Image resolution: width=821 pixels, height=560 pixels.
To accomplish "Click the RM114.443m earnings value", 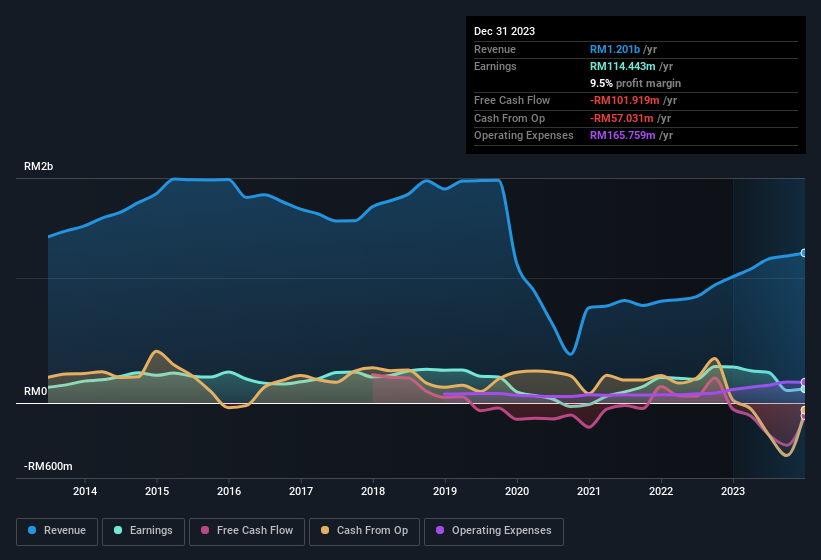I will click(623, 66).
